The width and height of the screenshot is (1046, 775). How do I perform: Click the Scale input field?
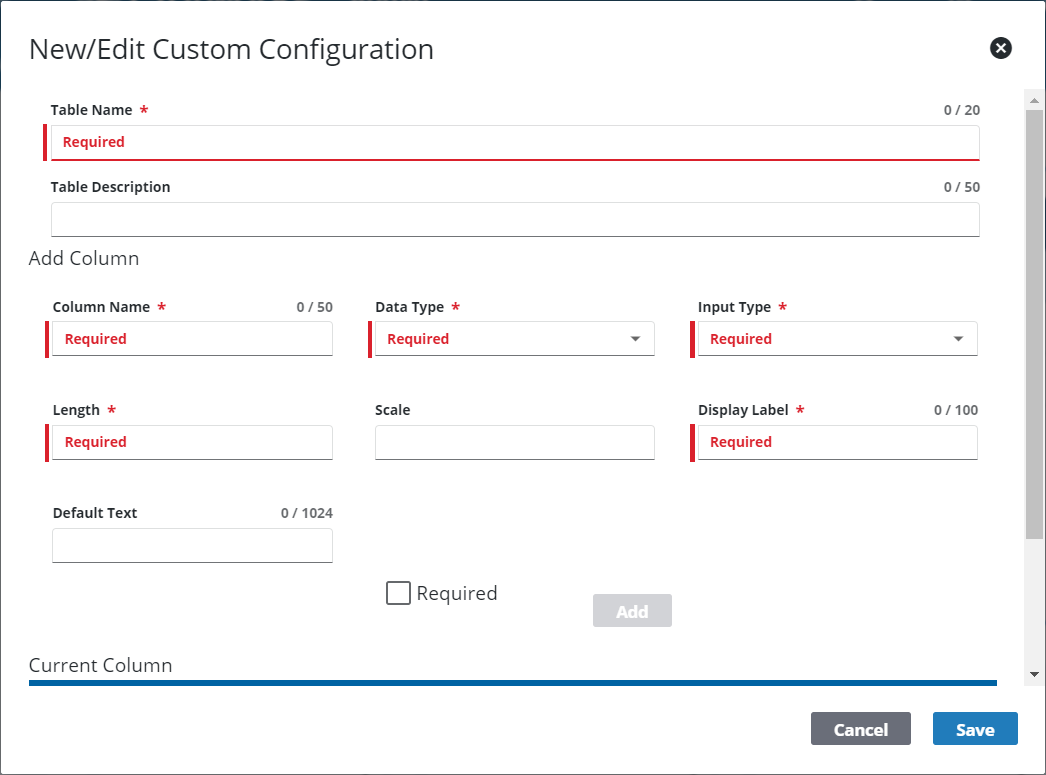click(x=514, y=442)
